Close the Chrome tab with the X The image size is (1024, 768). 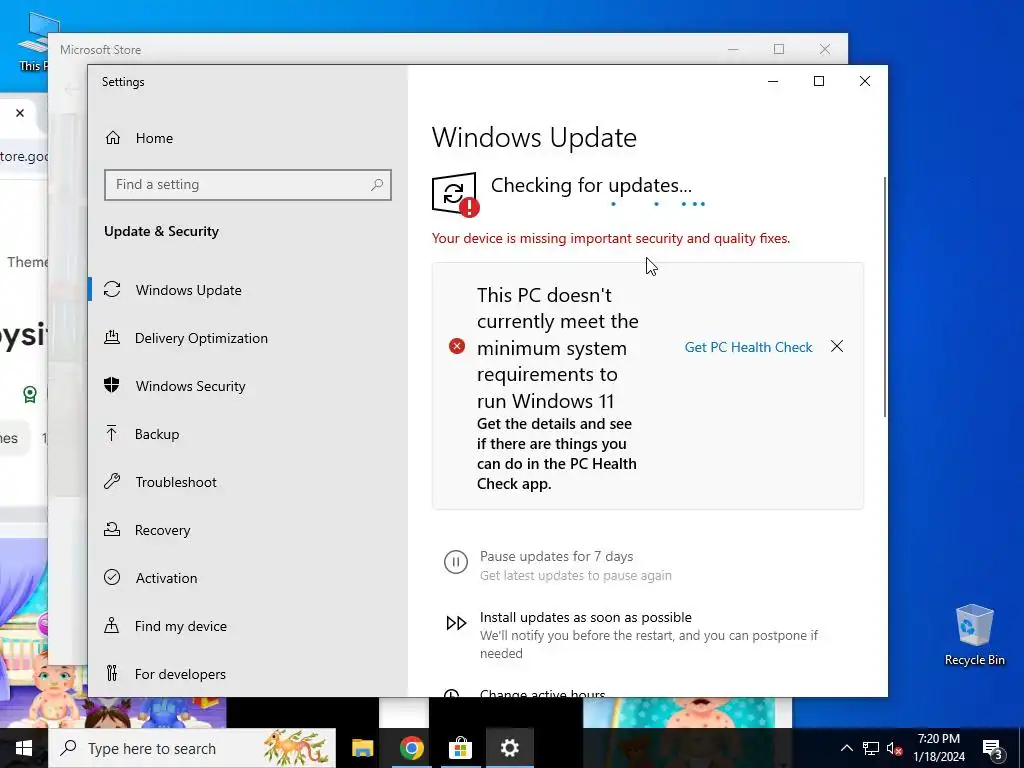pyautogui.click(x=20, y=113)
